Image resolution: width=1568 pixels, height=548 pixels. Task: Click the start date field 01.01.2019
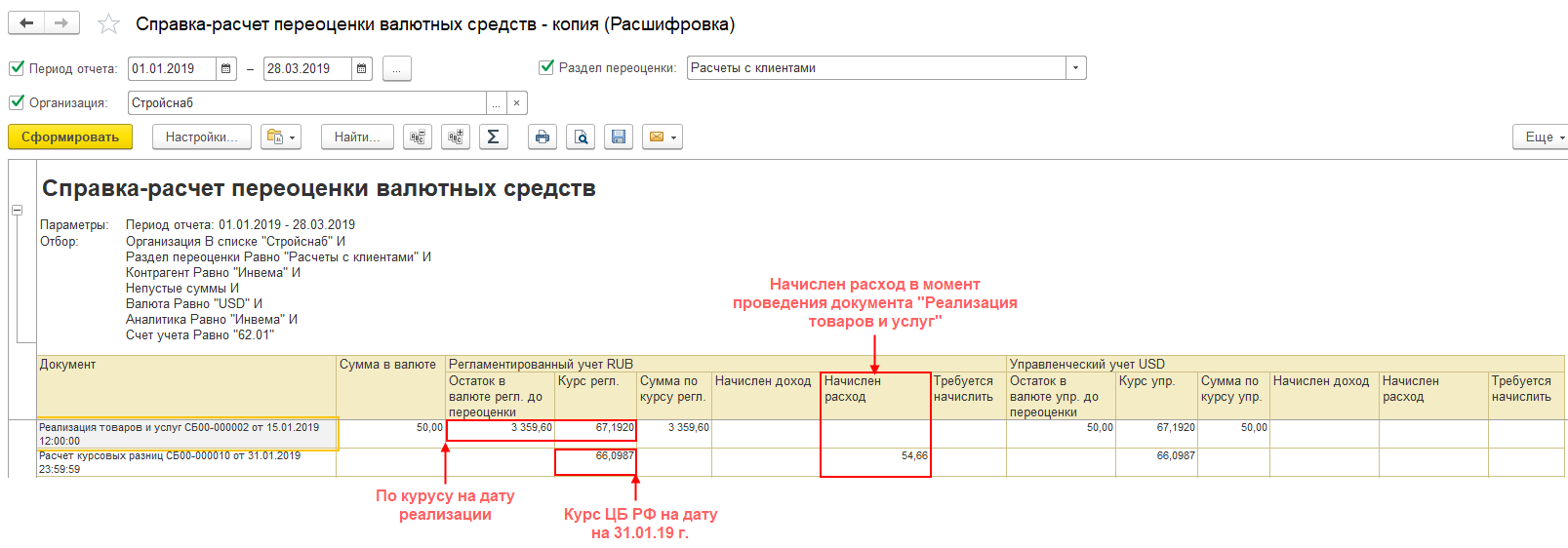pos(173,68)
